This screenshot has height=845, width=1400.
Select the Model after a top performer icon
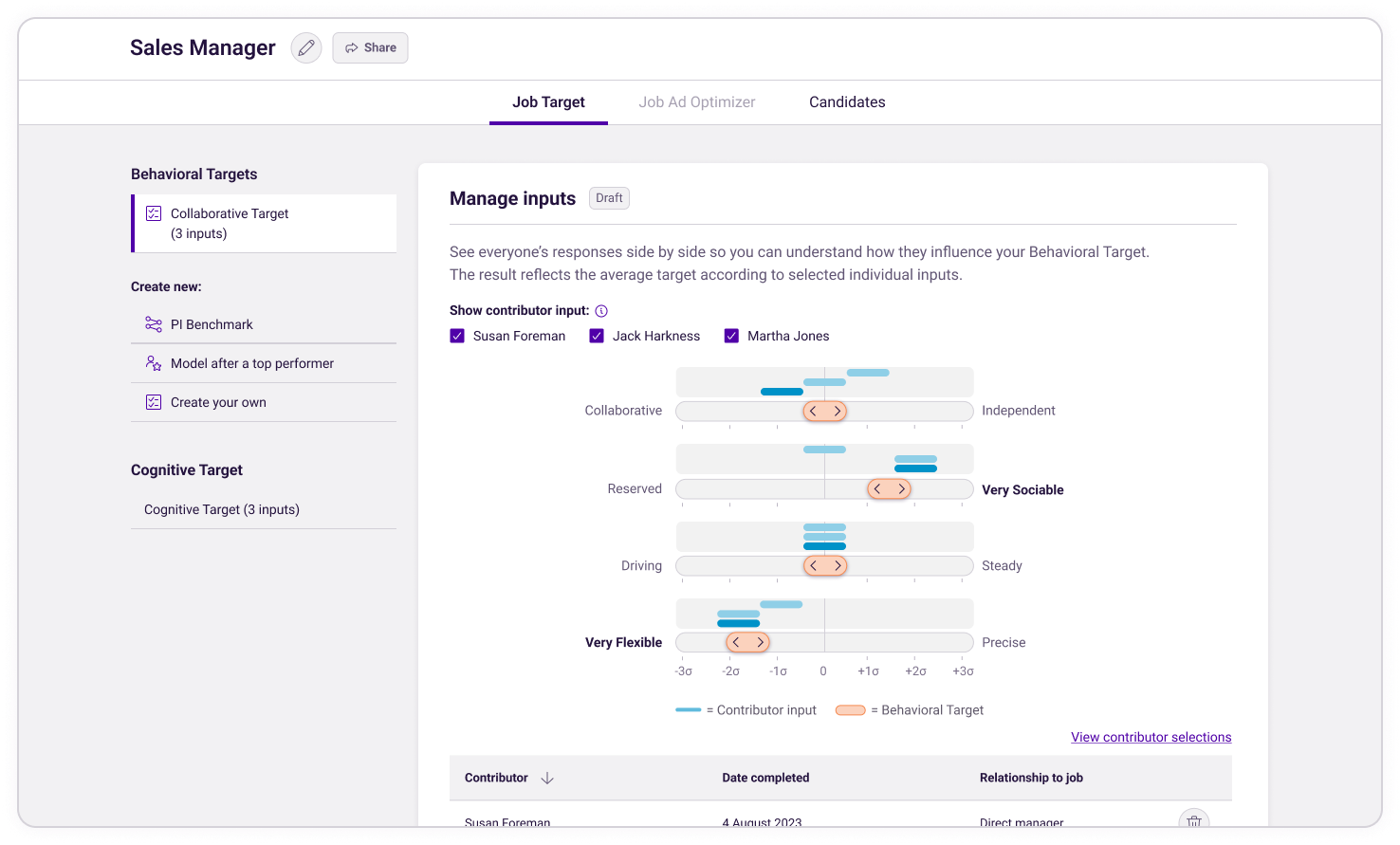(x=154, y=363)
